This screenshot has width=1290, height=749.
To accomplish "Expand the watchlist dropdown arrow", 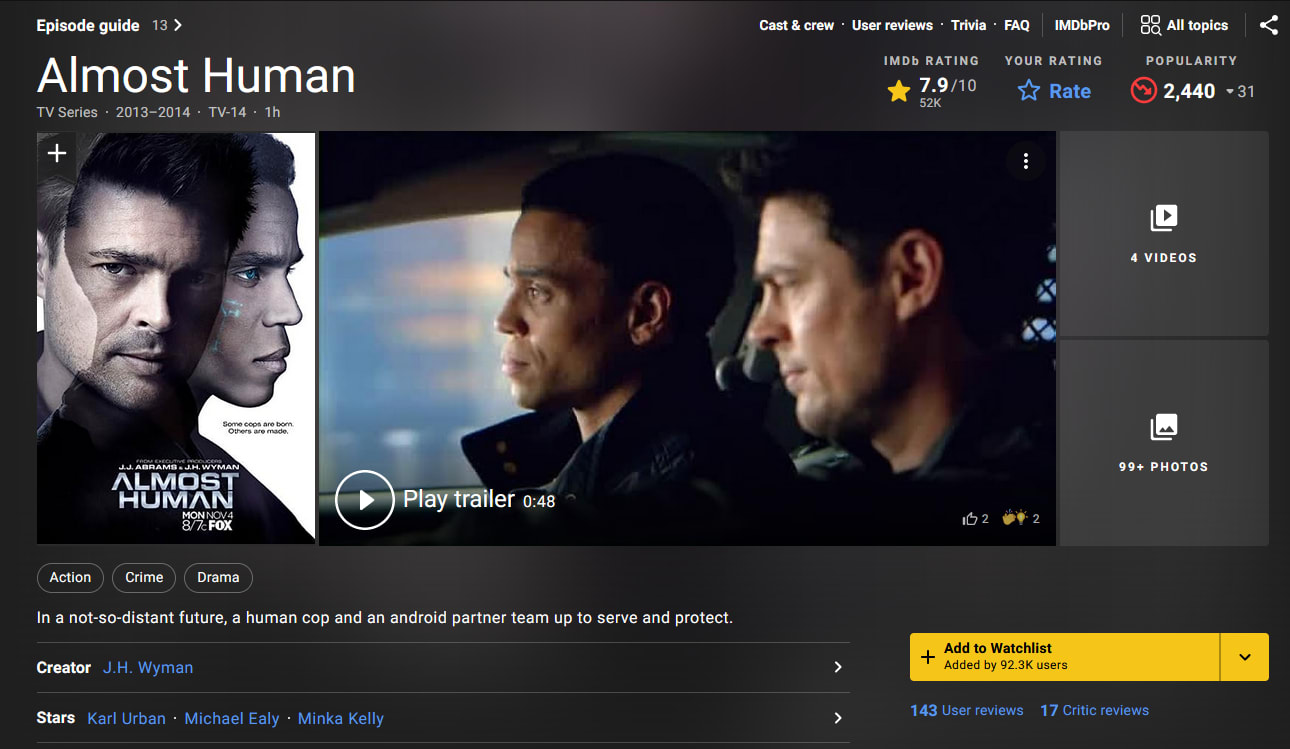I will 1245,657.
